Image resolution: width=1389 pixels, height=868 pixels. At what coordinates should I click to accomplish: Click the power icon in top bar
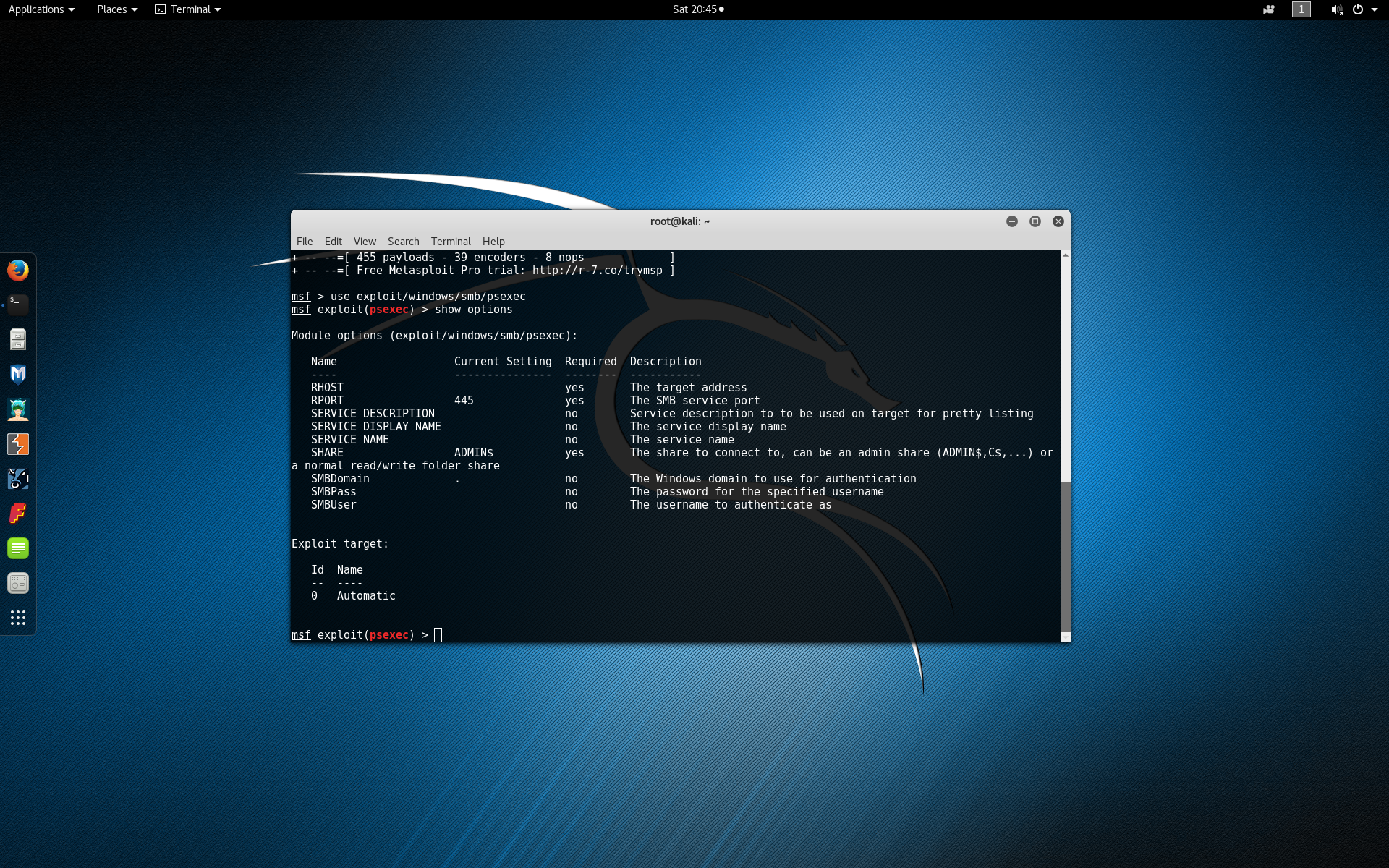tap(1358, 9)
